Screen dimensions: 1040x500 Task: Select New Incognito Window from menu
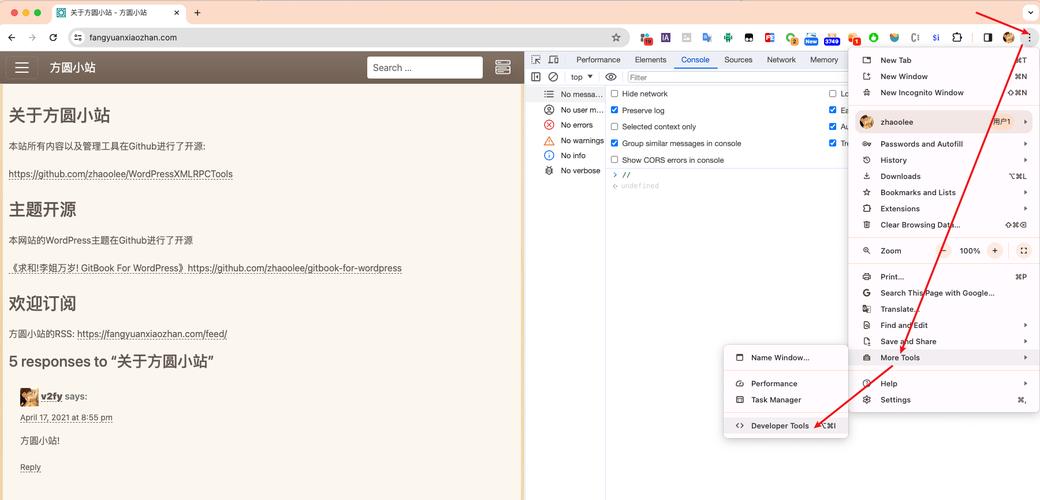click(x=944, y=93)
